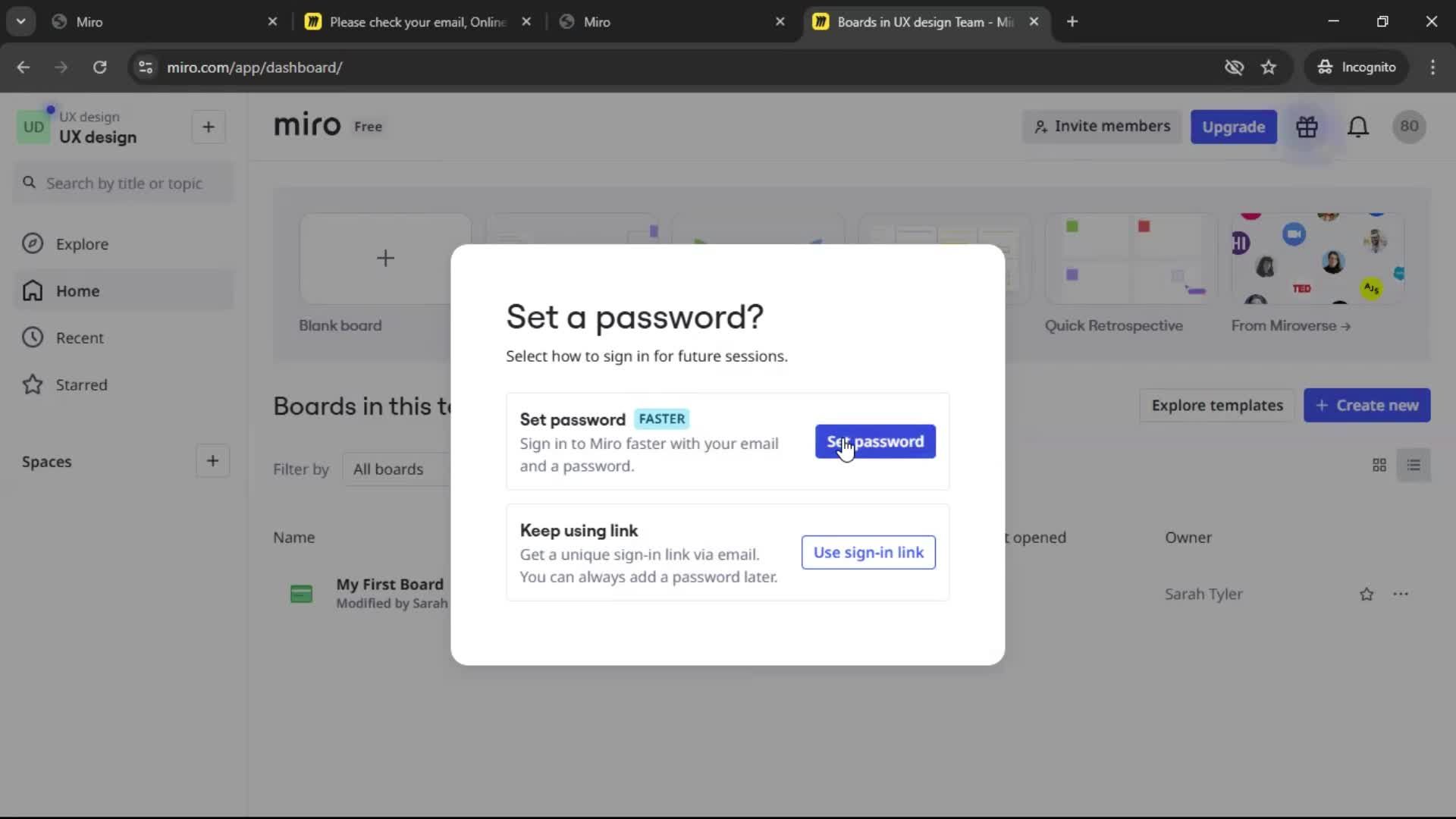Open the user avatar labeled 80
1456x819 pixels.
1409,127
